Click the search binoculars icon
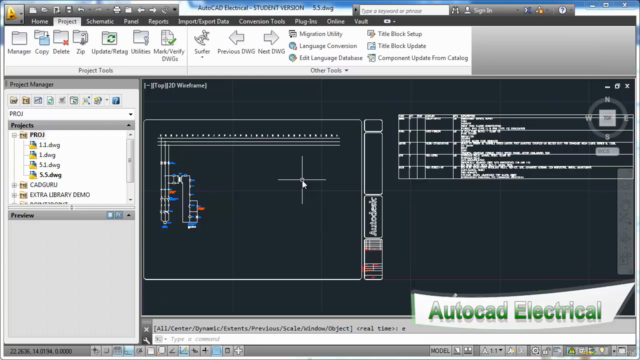The image size is (640, 360). click(455, 11)
